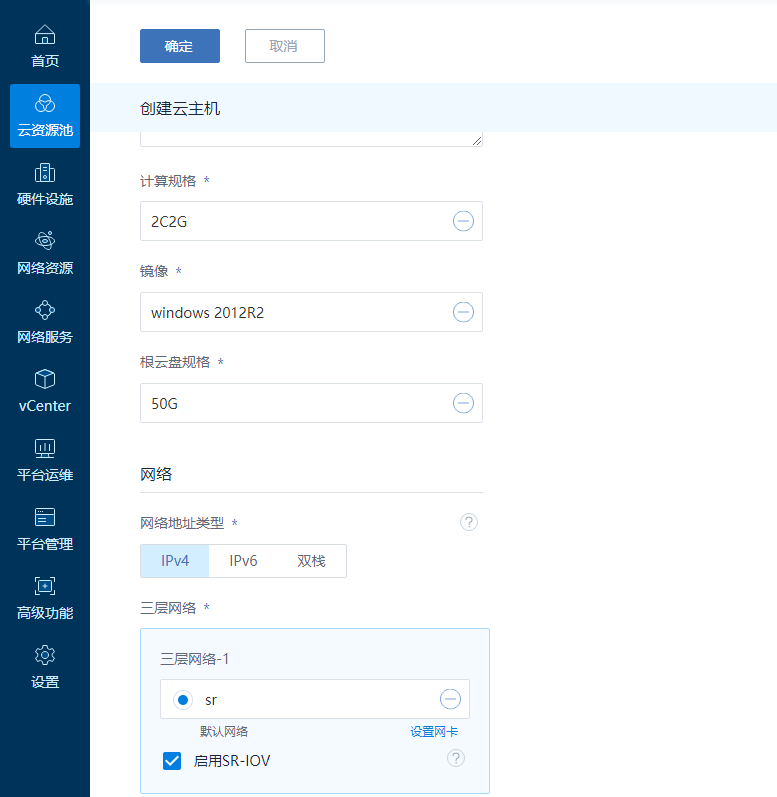Select the sr network radio button

182,699
